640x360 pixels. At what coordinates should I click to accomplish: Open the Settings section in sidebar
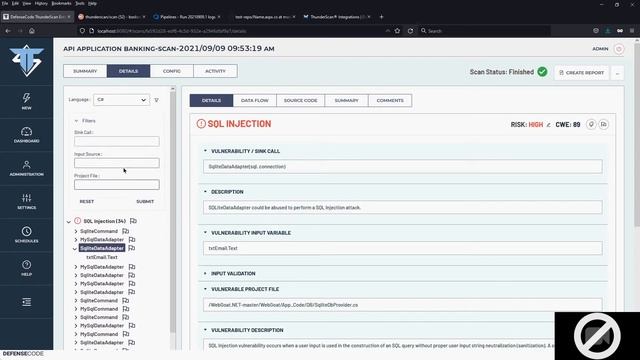[x=27, y=202]
